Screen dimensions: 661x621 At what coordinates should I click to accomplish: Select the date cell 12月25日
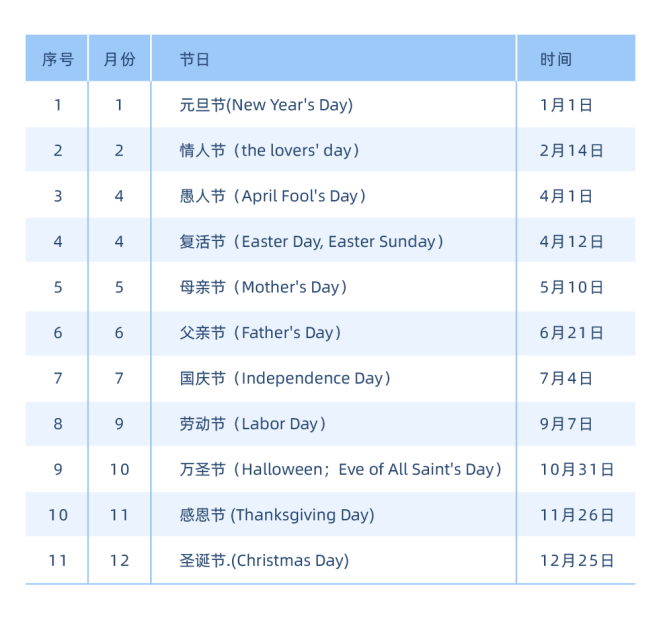tap(576, 560)
